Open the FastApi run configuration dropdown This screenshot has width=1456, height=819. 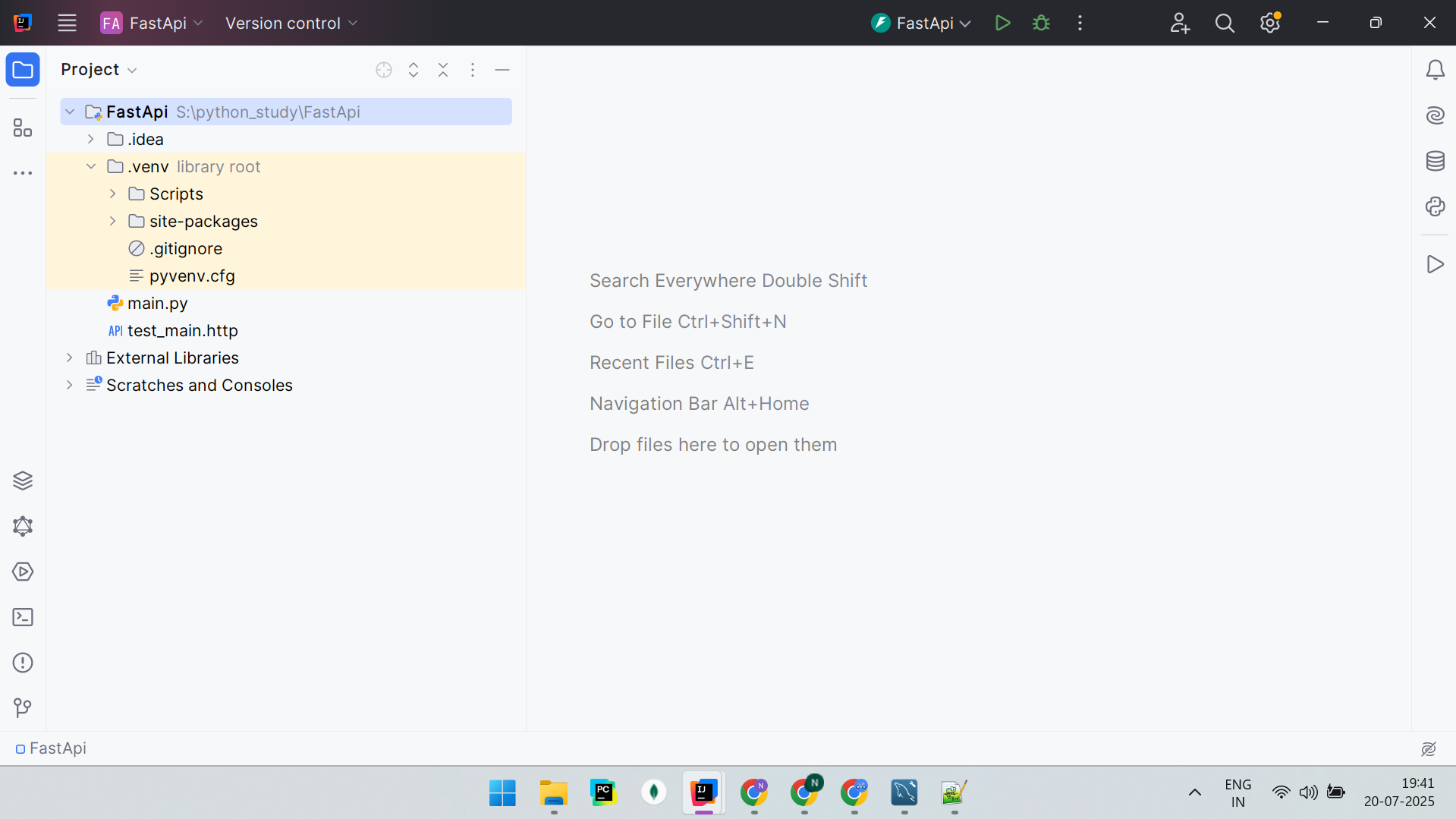coord(921,23)
